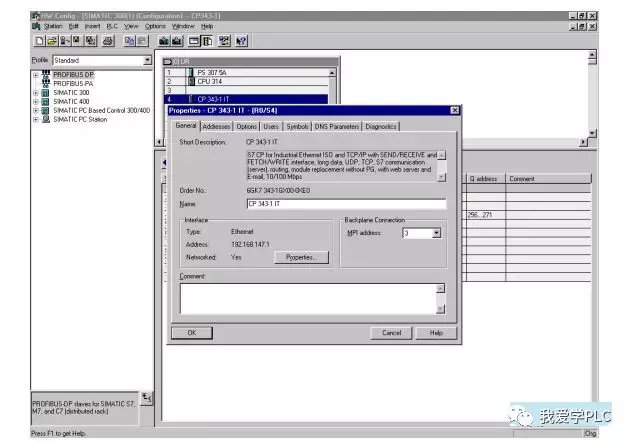Open the Diagnostics tab
Screen dimensions: 632x445
(x=381, y=127)
